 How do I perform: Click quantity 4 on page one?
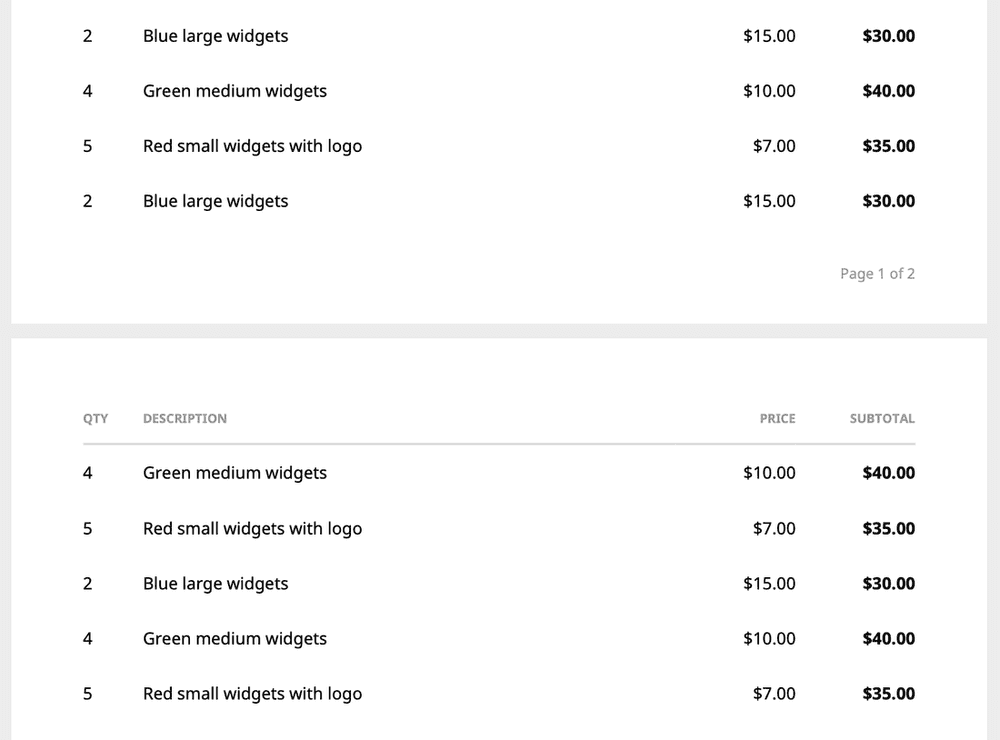coord(87,91)
